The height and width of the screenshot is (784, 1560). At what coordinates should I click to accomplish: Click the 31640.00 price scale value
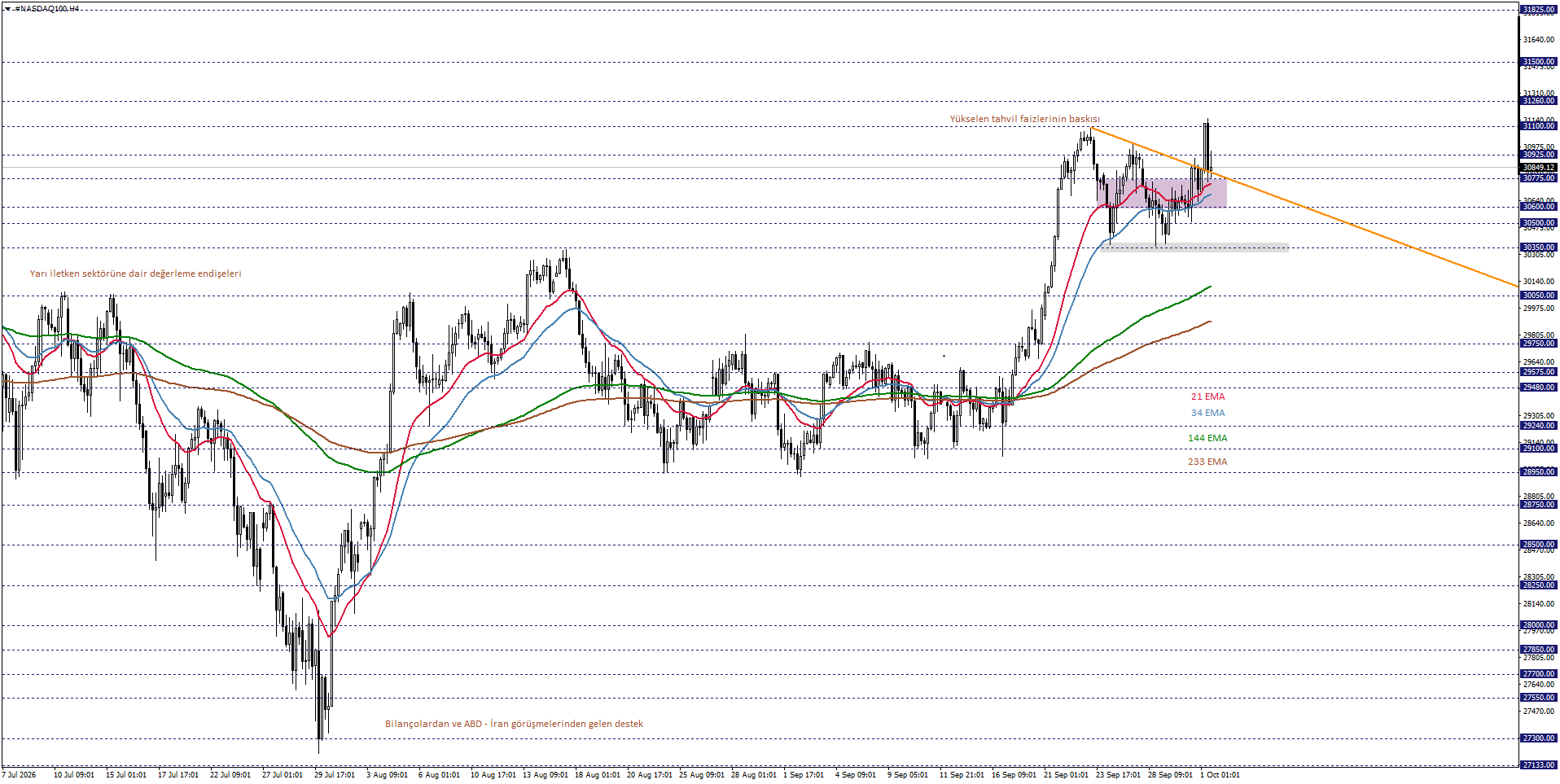pos(1538,40)
